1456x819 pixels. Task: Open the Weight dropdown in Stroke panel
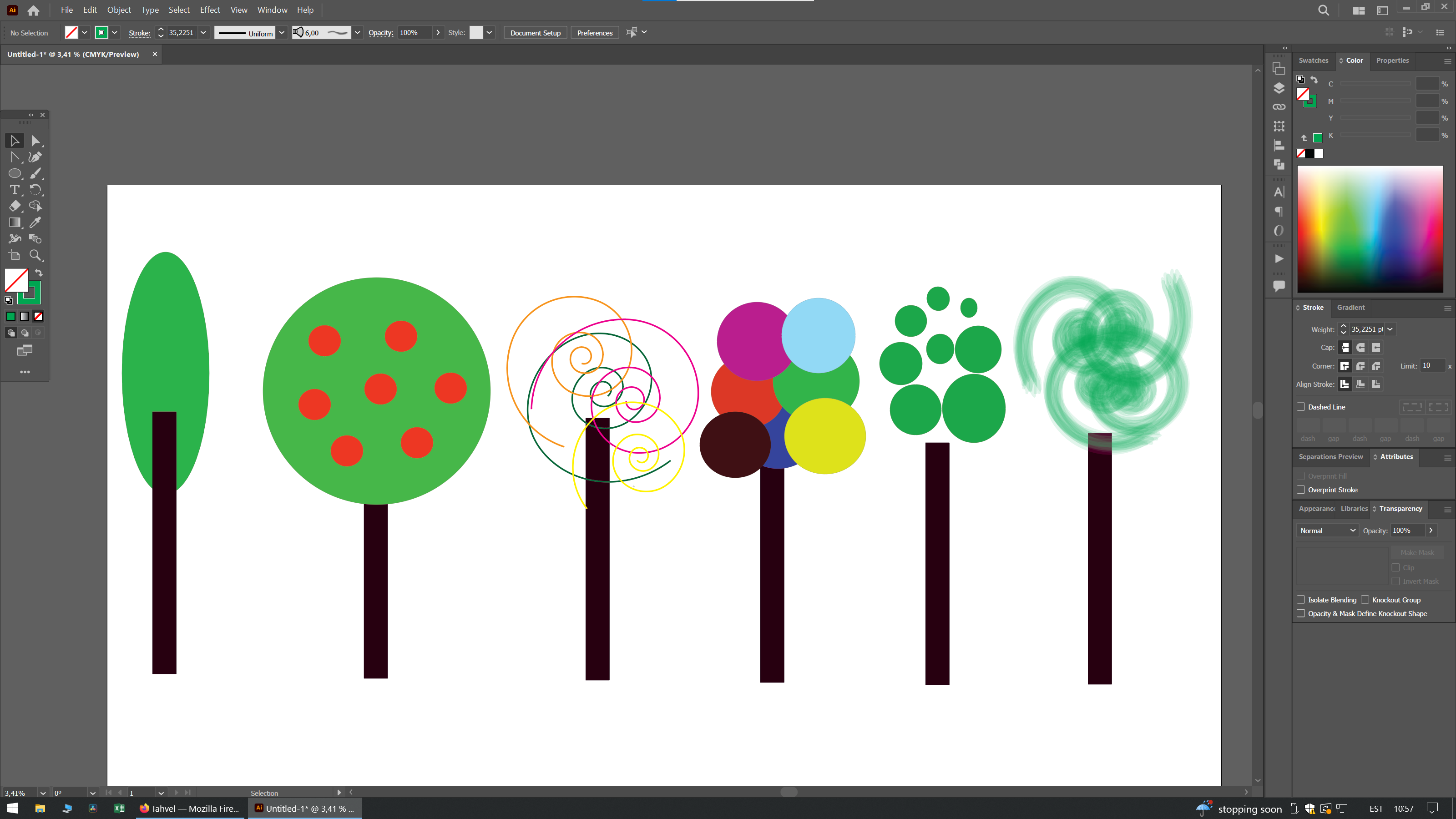coord(1390,329)
